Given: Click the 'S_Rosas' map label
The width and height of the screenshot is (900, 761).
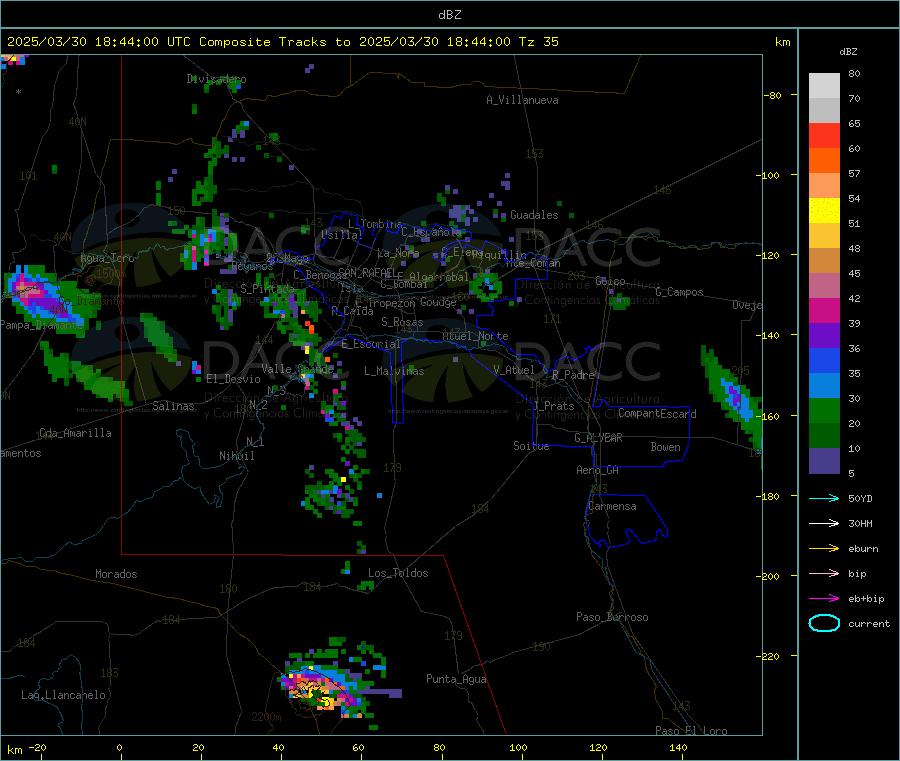Looking at the screenshot, I should pos(402,323).
